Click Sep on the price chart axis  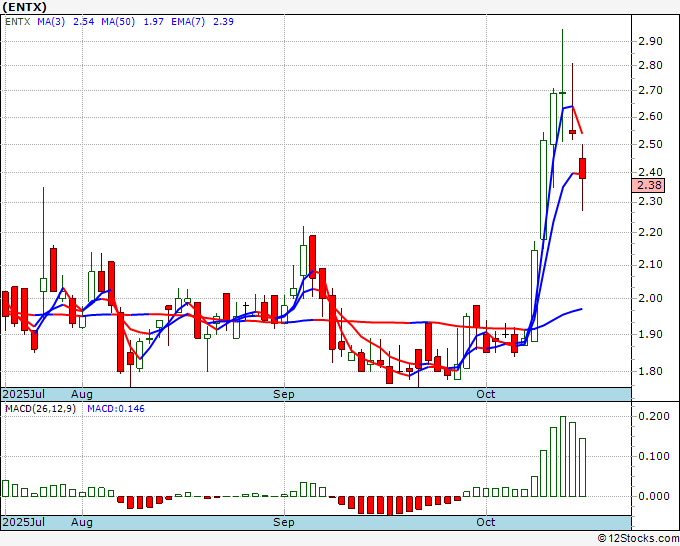(284, 394)
